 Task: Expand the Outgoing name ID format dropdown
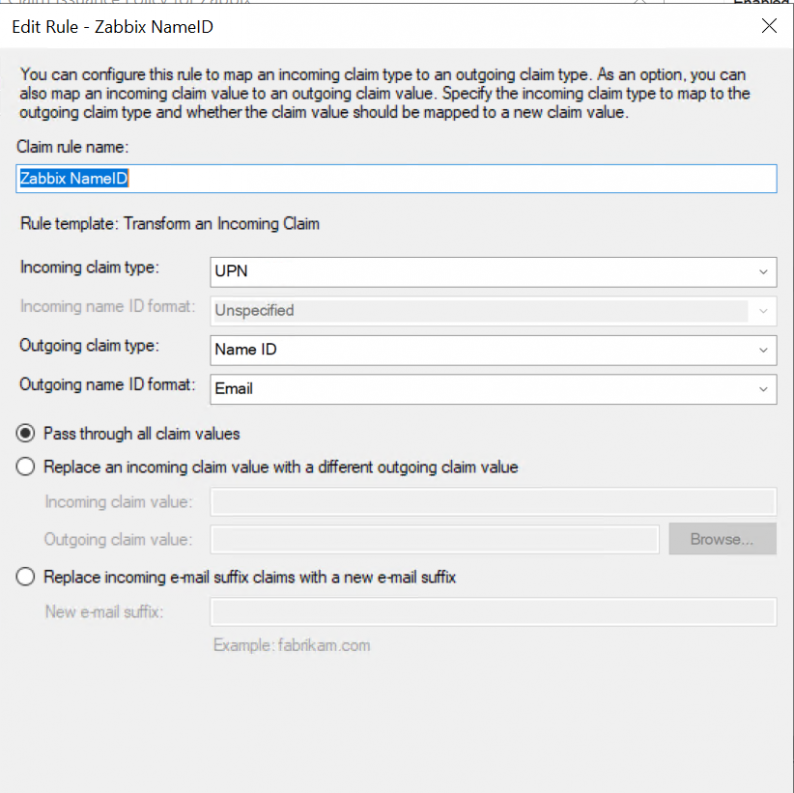493,389
